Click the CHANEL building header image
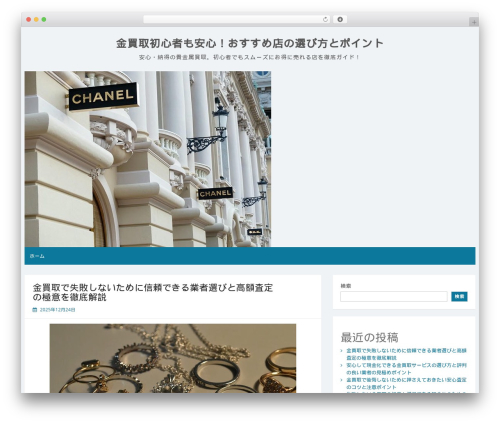The height and width of the screenshot is (423, 500). [148, 159]
